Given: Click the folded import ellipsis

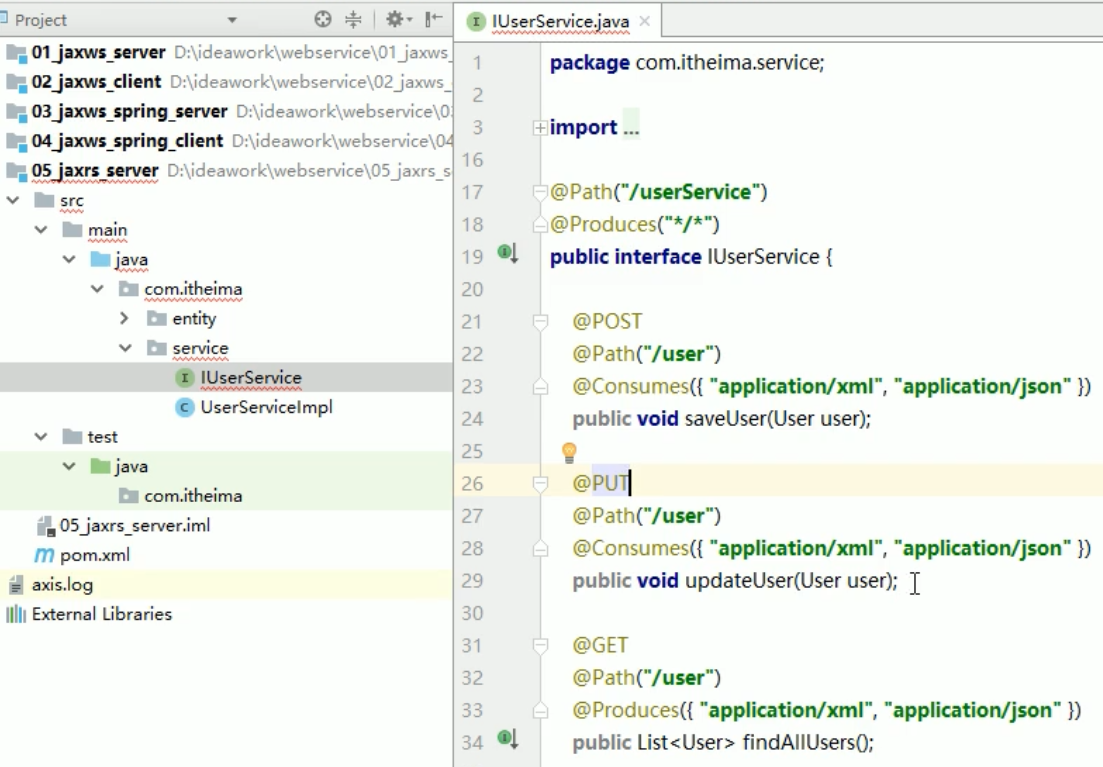Looking at the screenshot, I should pyautogui.click(x=631, y=127).
